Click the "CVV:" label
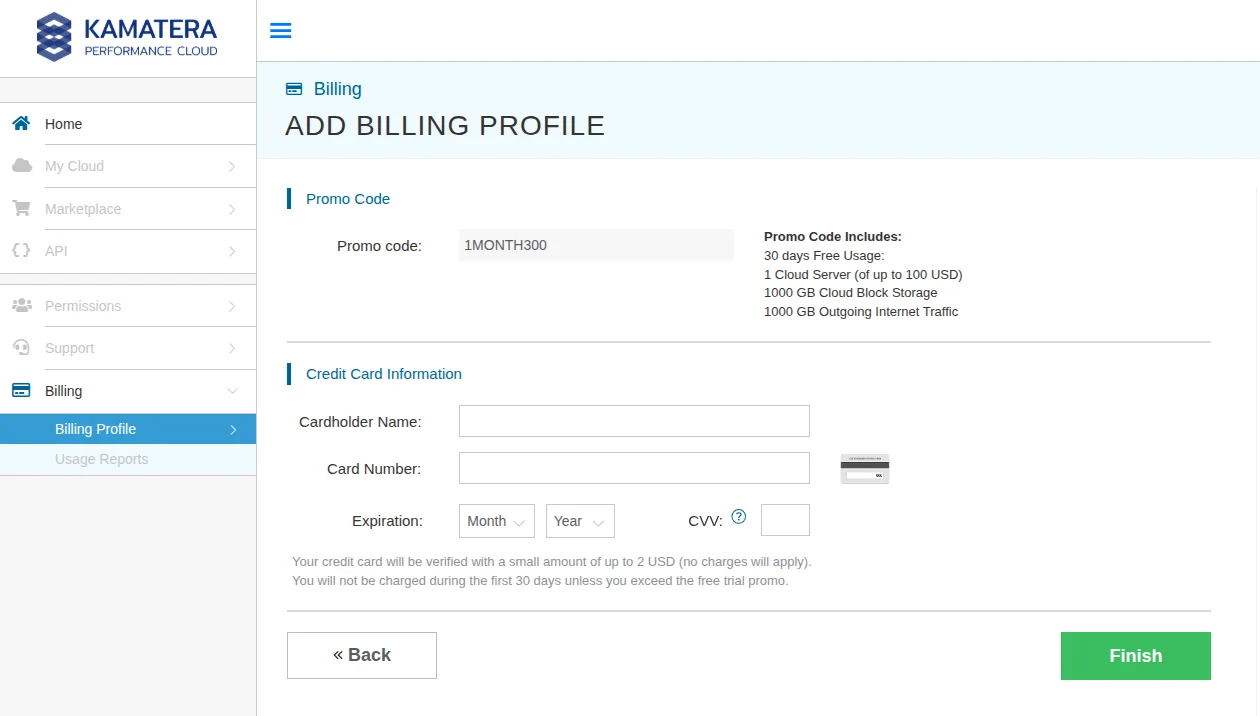The height and width of the screenshot is (716, 1260). pos(705,521)
